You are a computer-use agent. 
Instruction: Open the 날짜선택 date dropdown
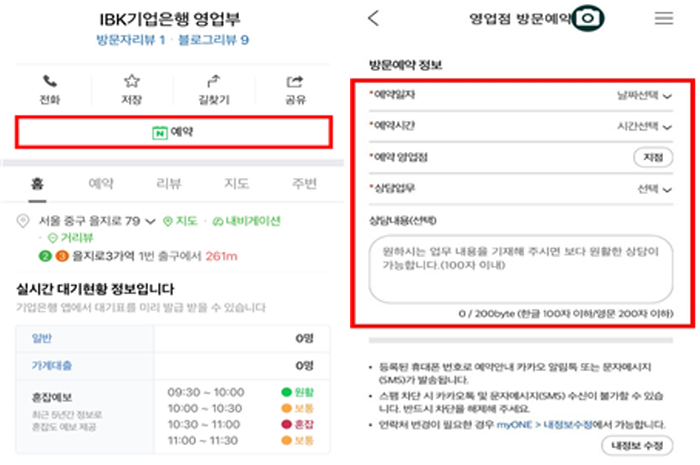click(644, 95)
